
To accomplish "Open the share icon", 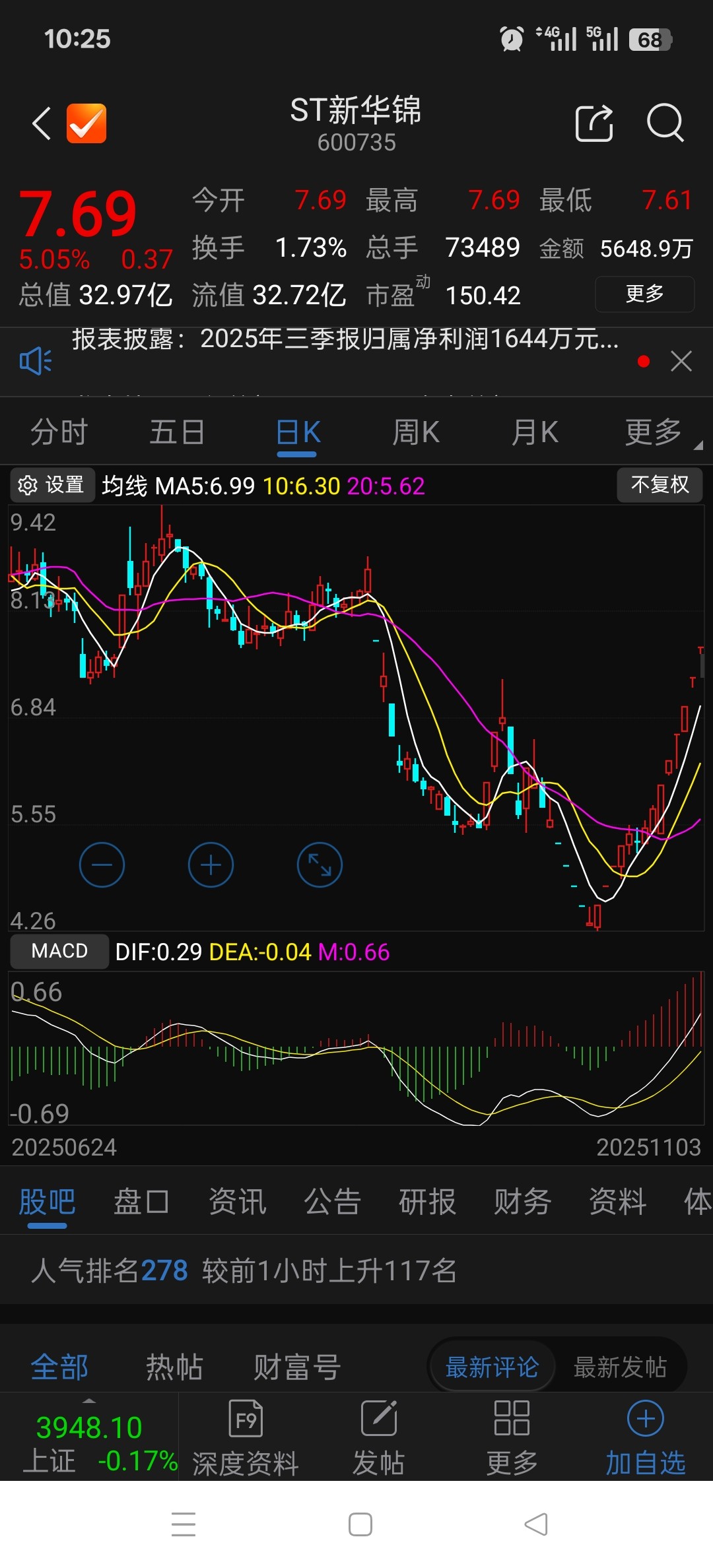I will click(595, 123).
